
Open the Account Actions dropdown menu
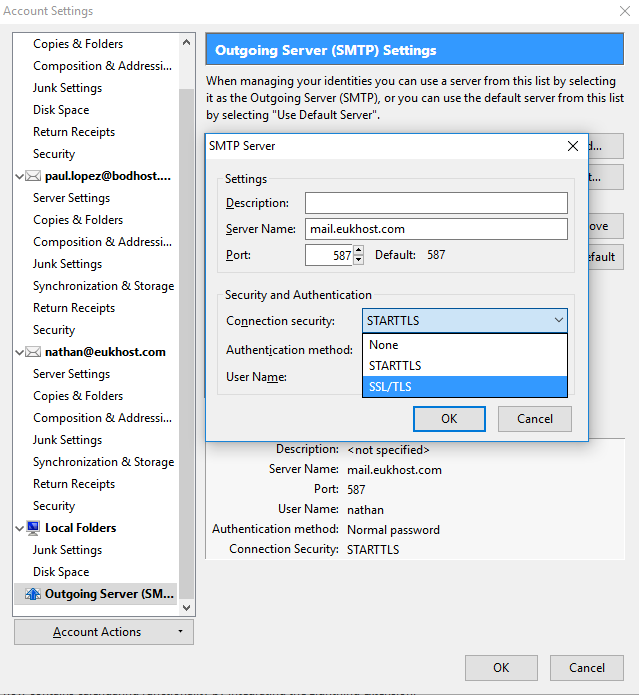coord(104,632)
